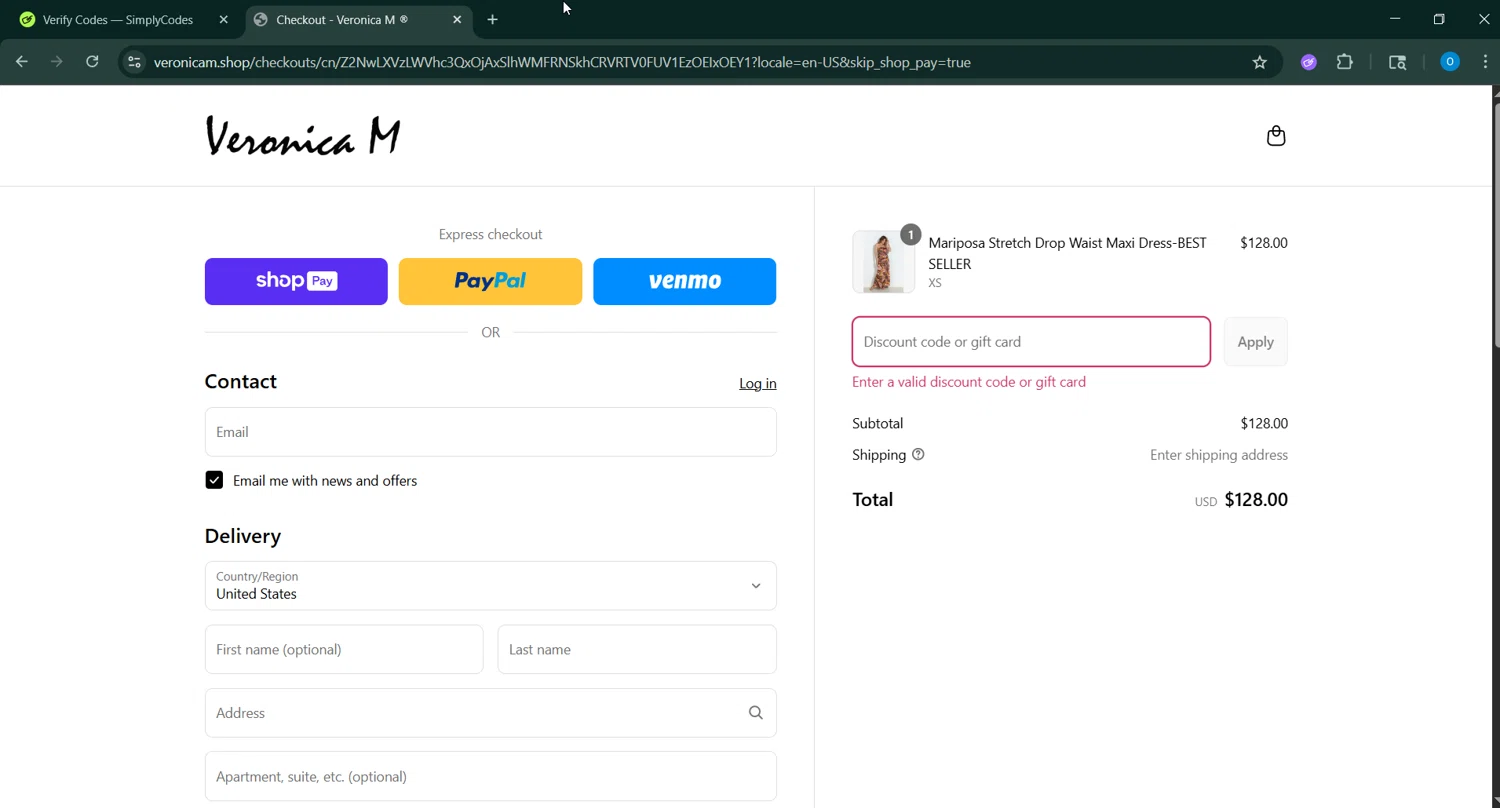Click the XS size label
Viewport: 1500px width, 808px height.
pyautogui.click(x=935, y=283)
